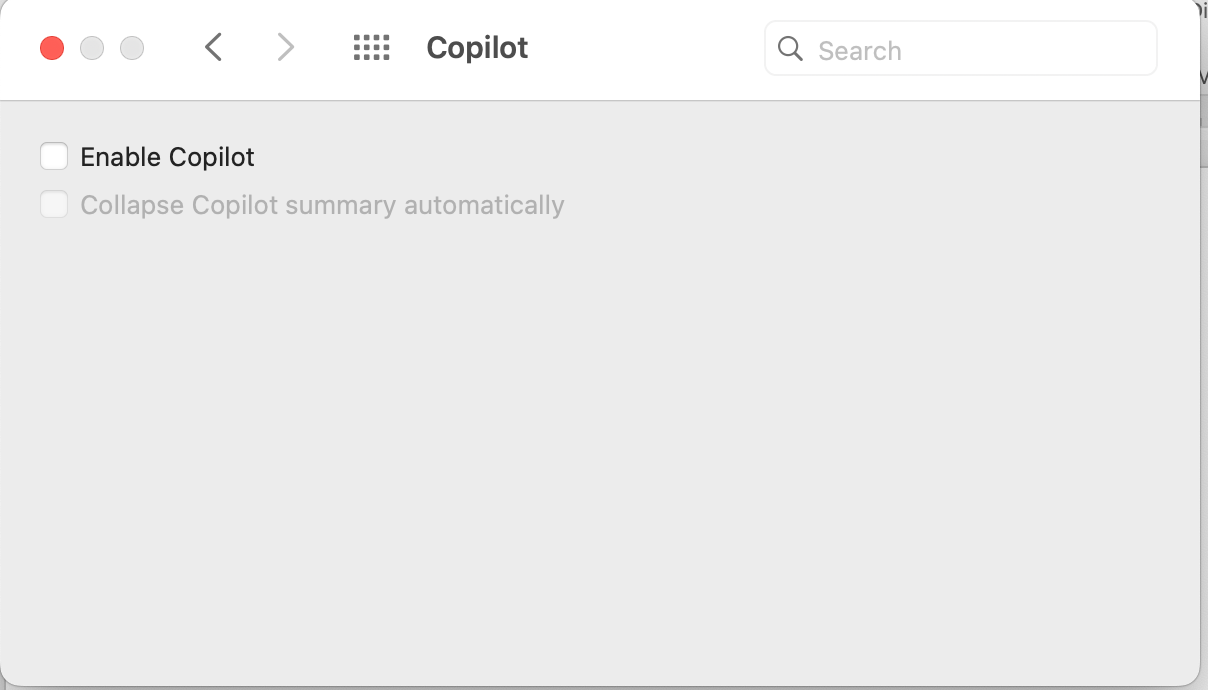Screen dimensions: 1208x690
Task: Click the gray minimize window button
Action: click(x=92, y=48)
